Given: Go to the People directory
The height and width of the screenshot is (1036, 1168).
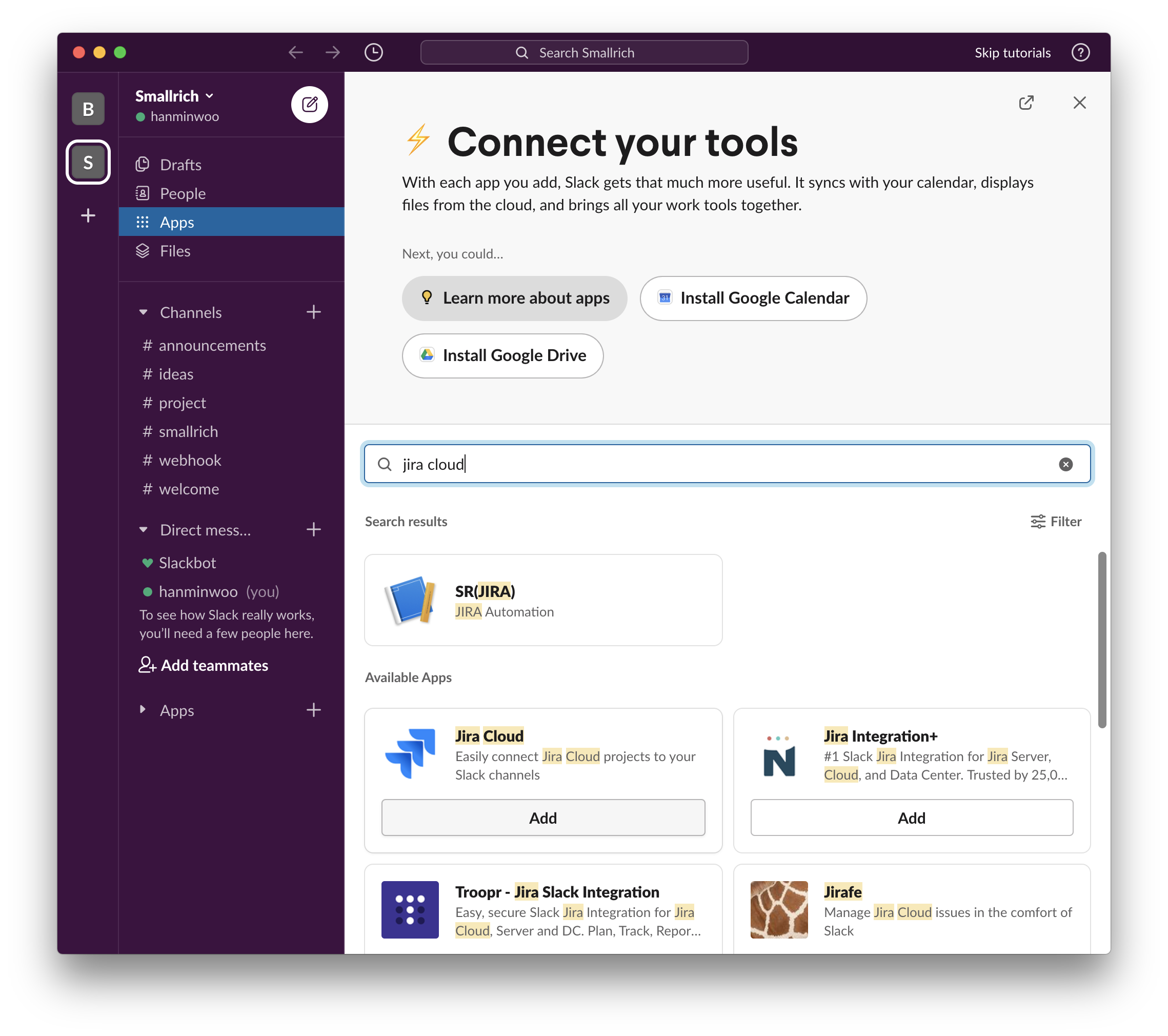Looking at the screenshot, I should [183, 193].
